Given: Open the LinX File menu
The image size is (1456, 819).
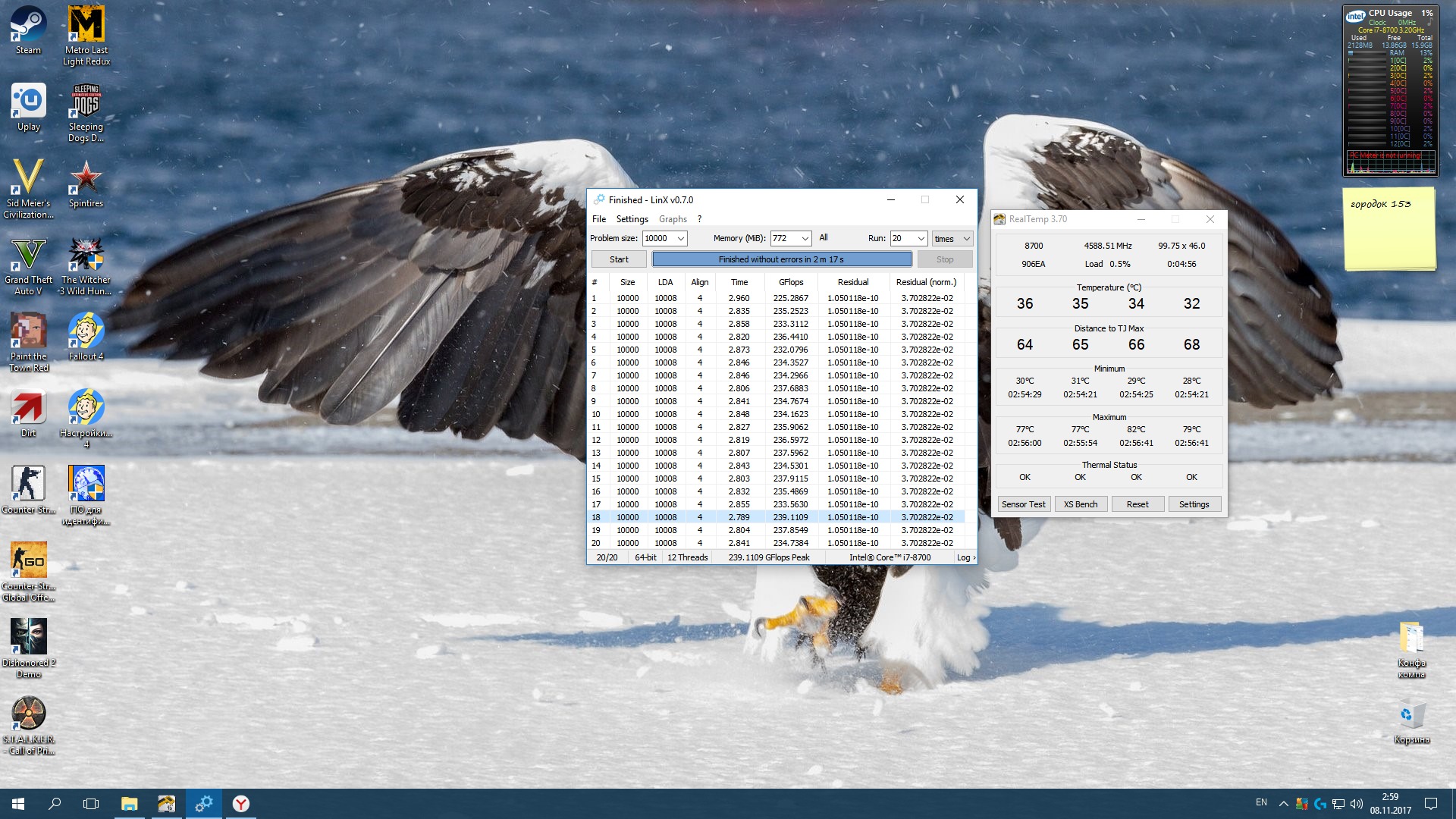Looking at the screenshot, I should [x=598, y=219].
